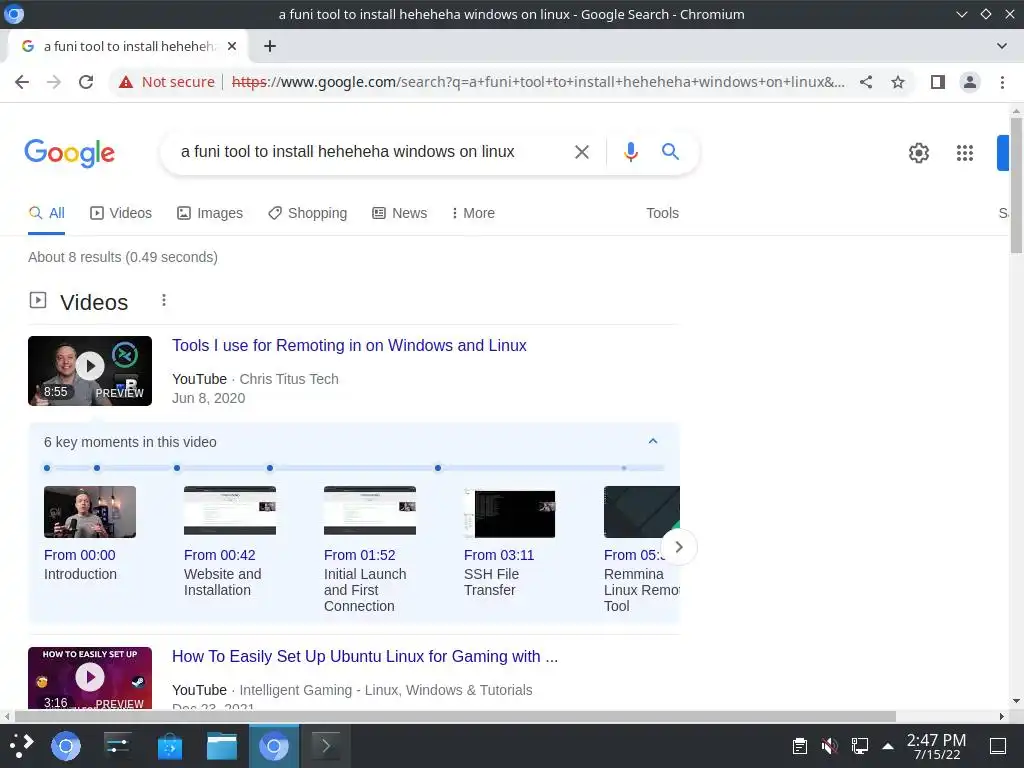Open the browser side panel
The image size is (1024, 768).
(x=938, y=82)
